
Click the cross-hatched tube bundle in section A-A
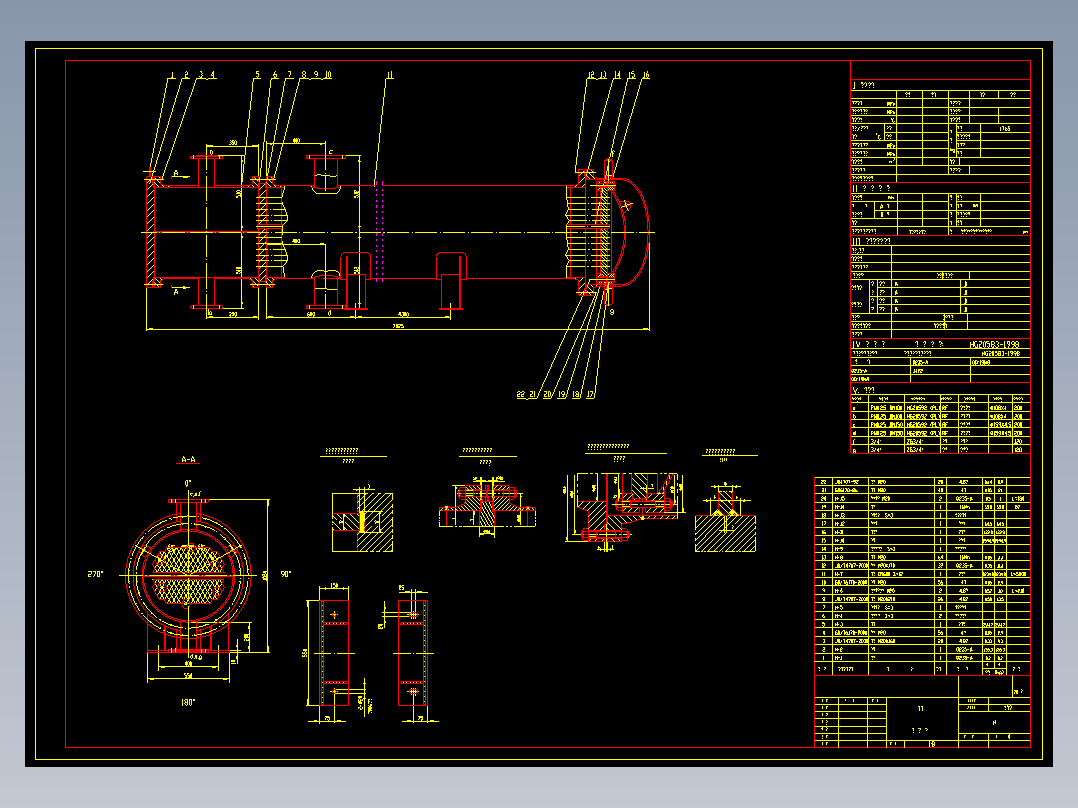[188, 575]
